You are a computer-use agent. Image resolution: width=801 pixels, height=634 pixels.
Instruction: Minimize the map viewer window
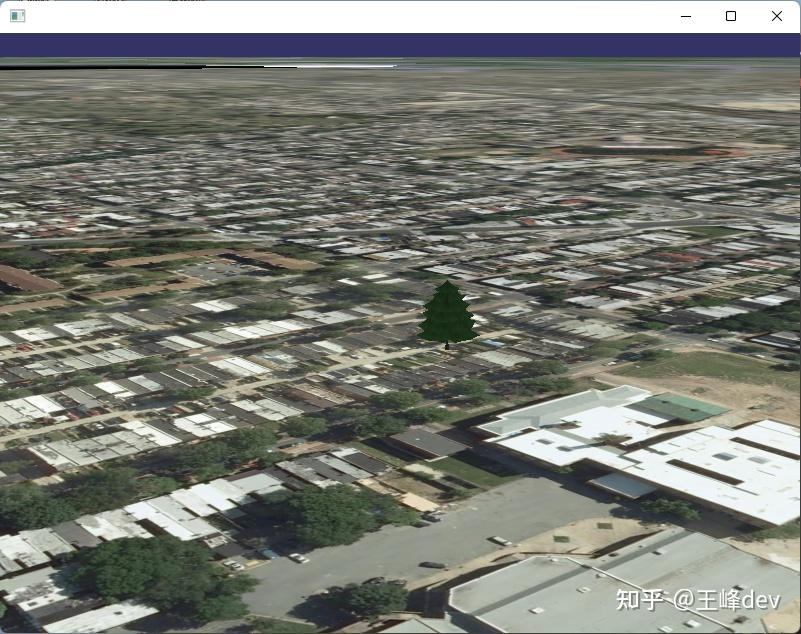(685, 16)
